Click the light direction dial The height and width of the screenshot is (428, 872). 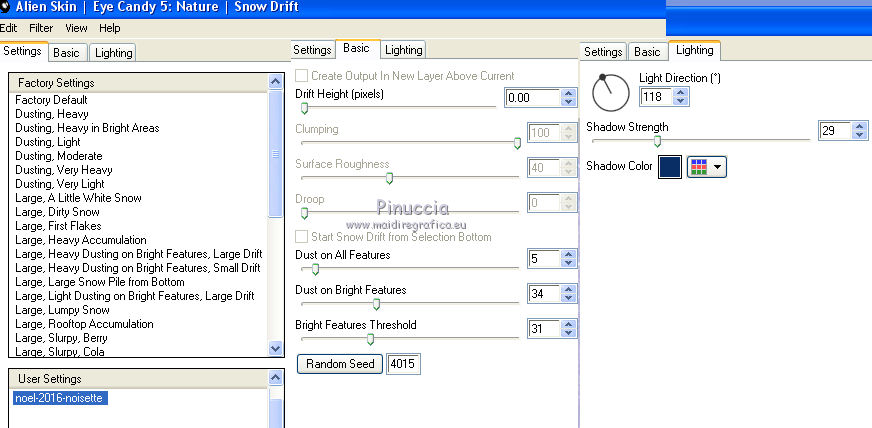(611, 92)
